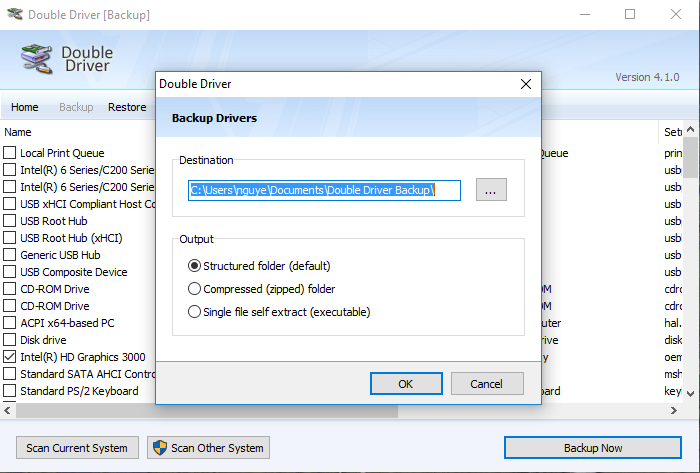
Task: Click the horizontal scrollbar thumb
Action: (x=207, y=411)
